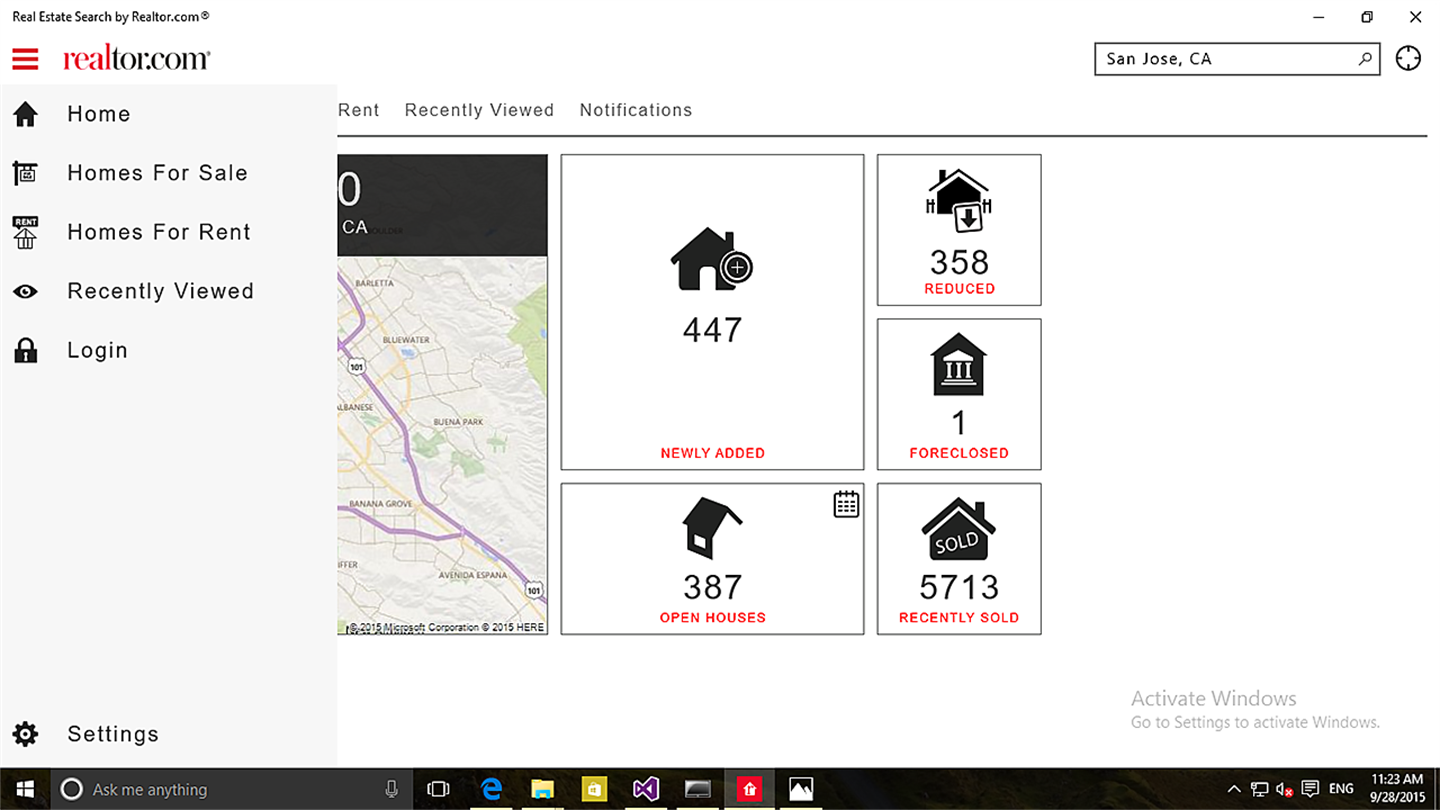Click the Homes For Sale sign icon
1440x810 pixels.
coord(25,173)
